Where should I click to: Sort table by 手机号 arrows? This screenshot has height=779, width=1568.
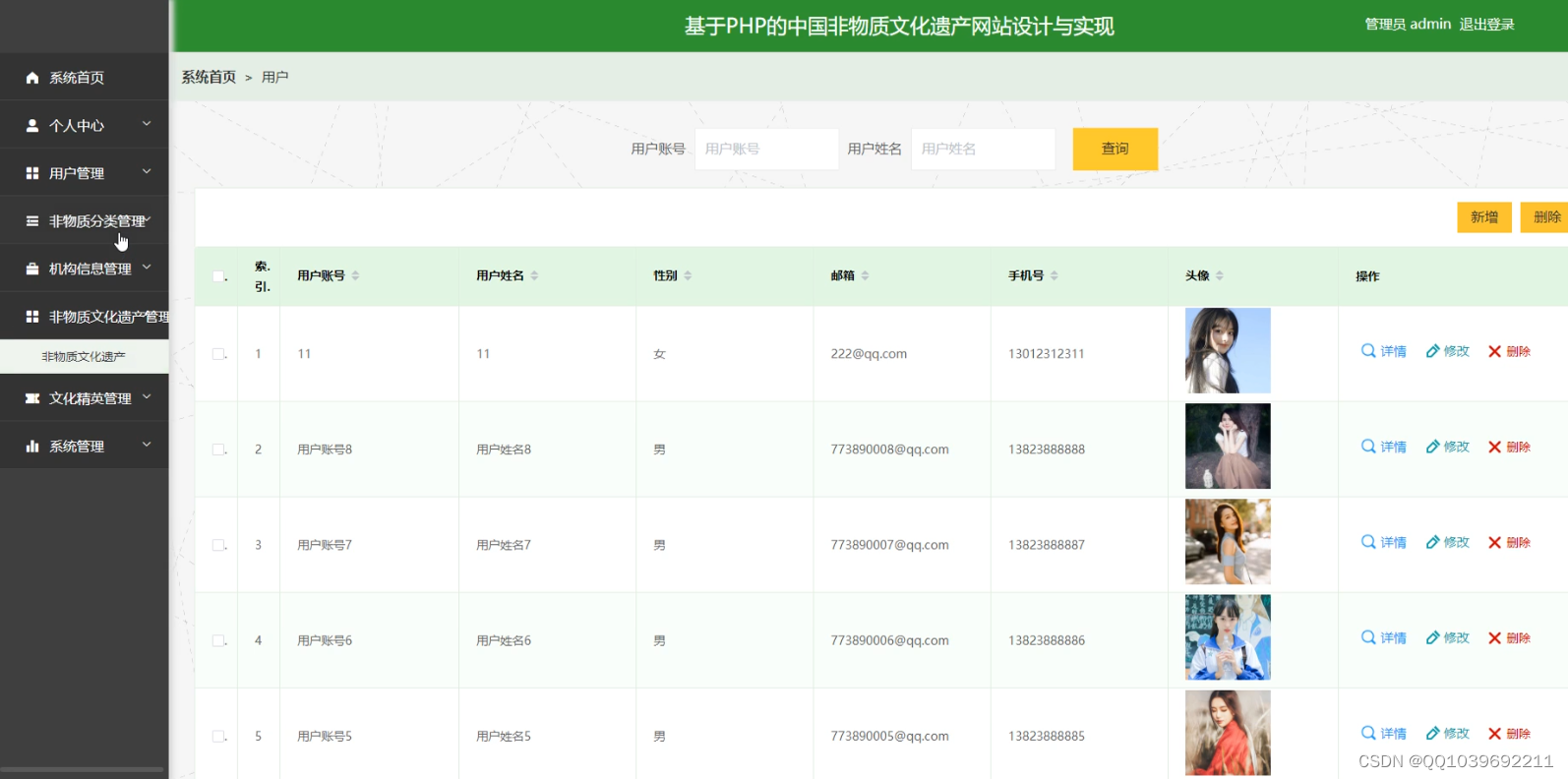1054,275
